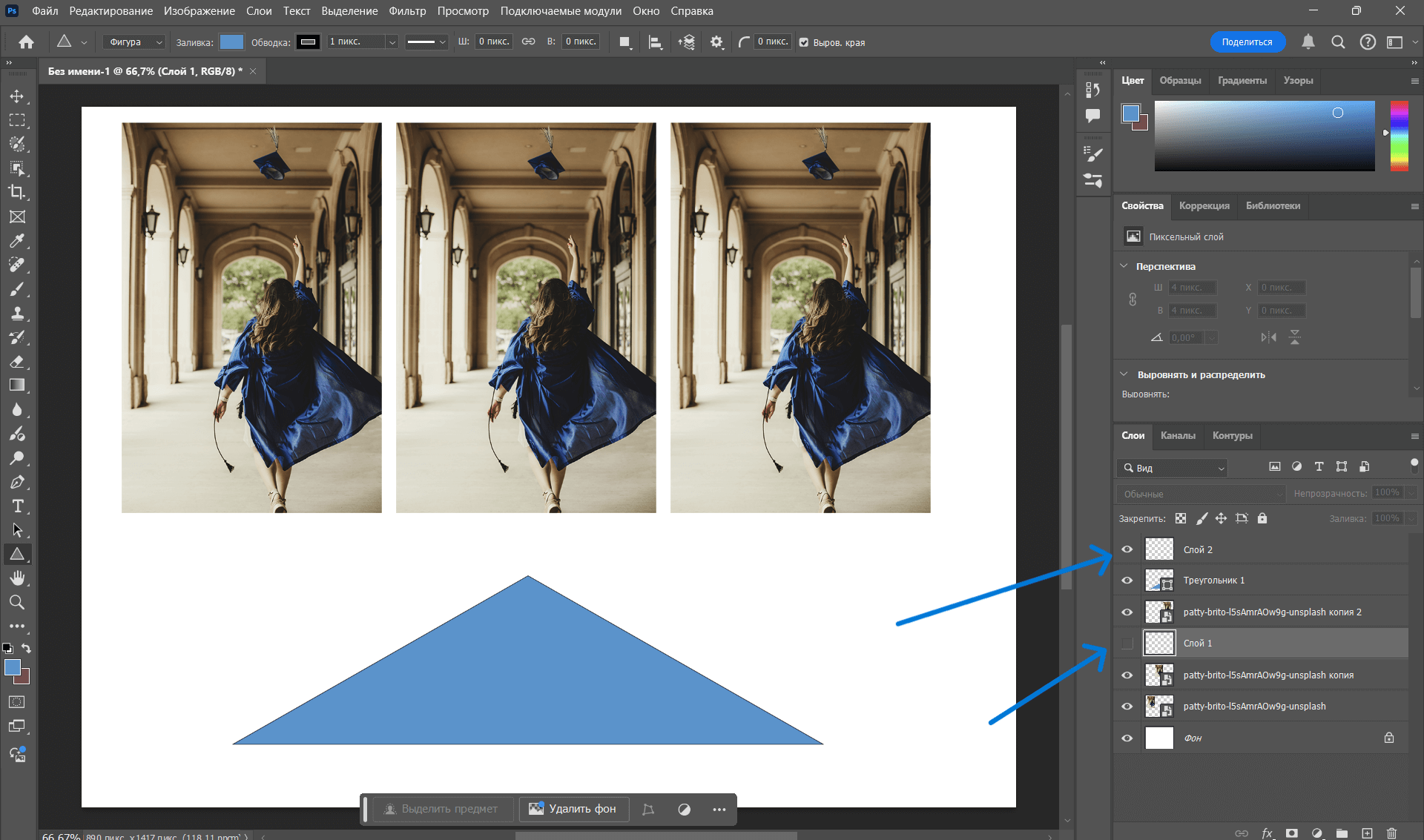1424x840 pixels.
Task: Hide the Фон background layer
Action: (x=1127, y=738)
